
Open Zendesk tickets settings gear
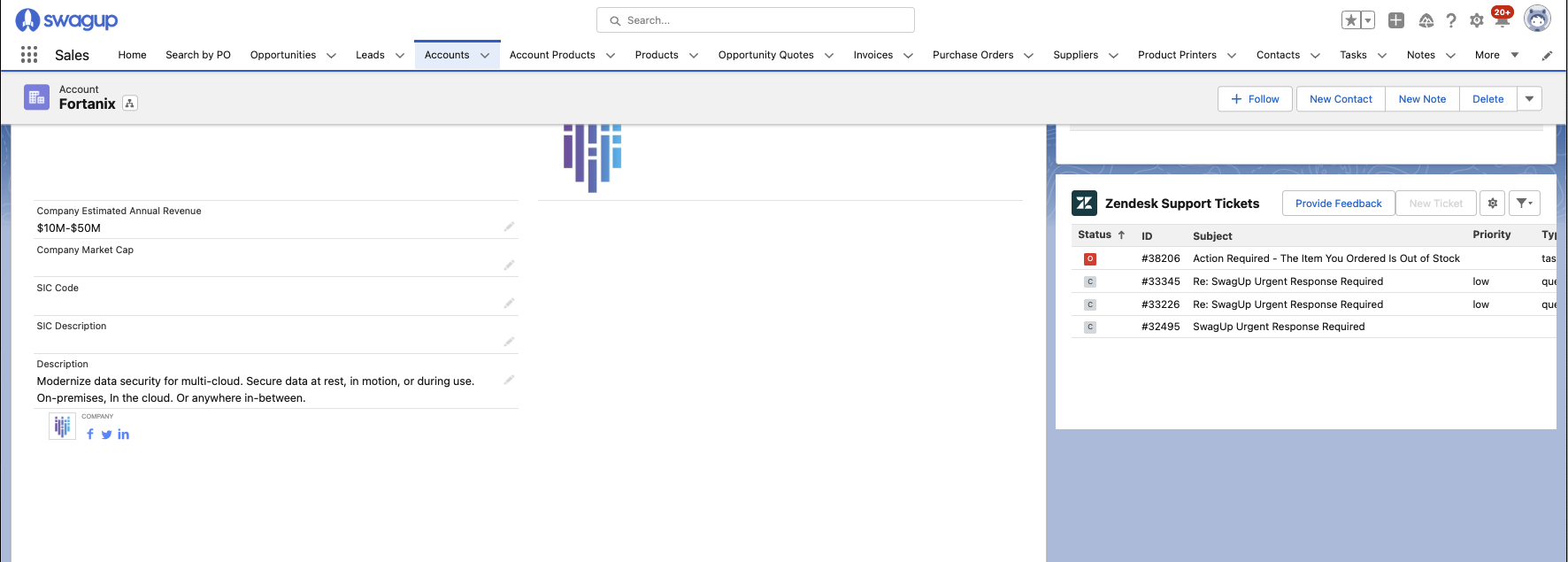point(1493,204)
